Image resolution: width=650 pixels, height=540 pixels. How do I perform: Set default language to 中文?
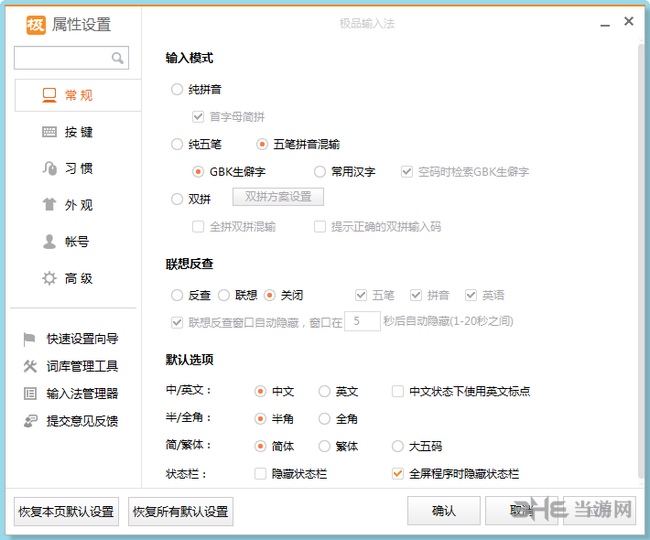point(260,391)
